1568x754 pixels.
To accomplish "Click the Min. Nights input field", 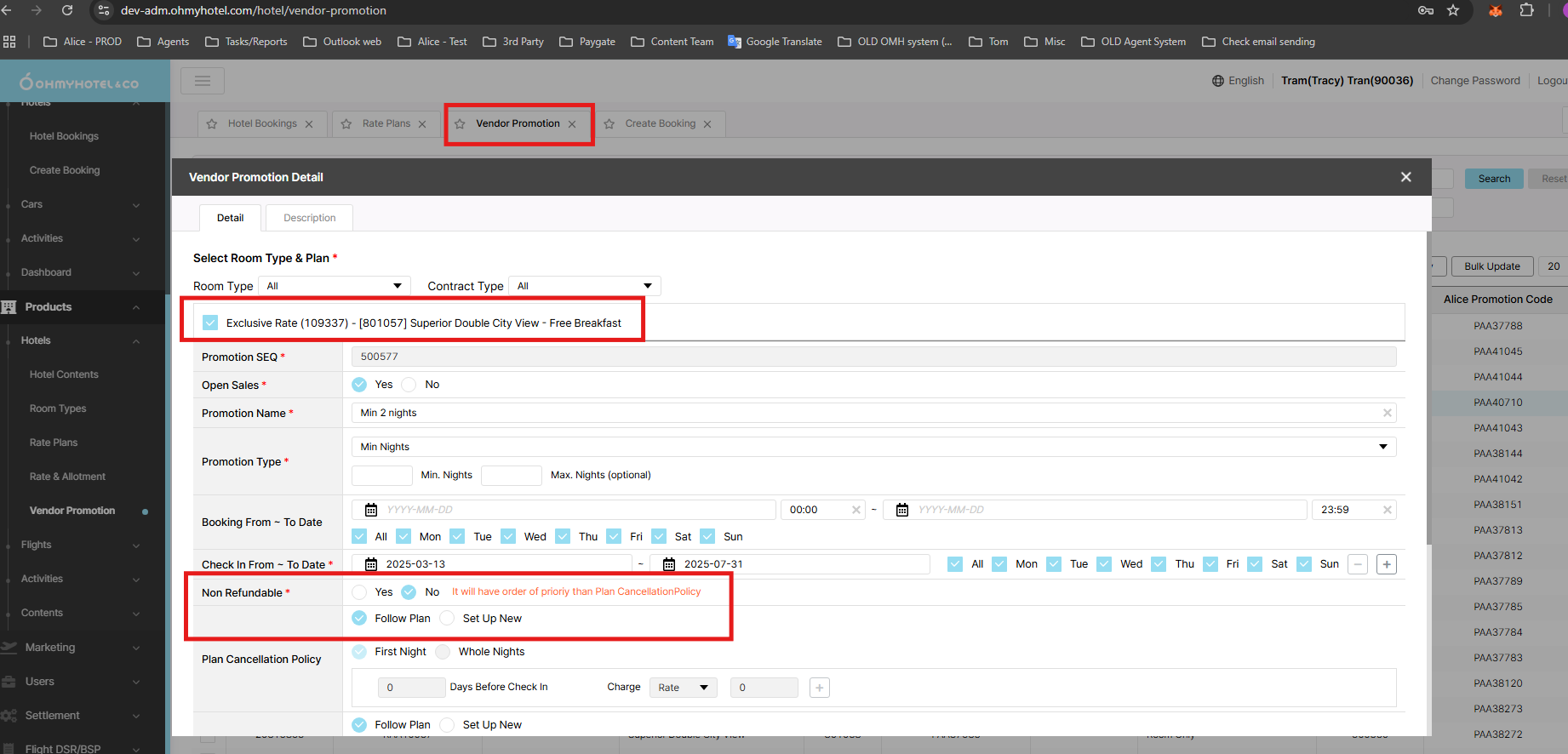I will click(382, 475).
